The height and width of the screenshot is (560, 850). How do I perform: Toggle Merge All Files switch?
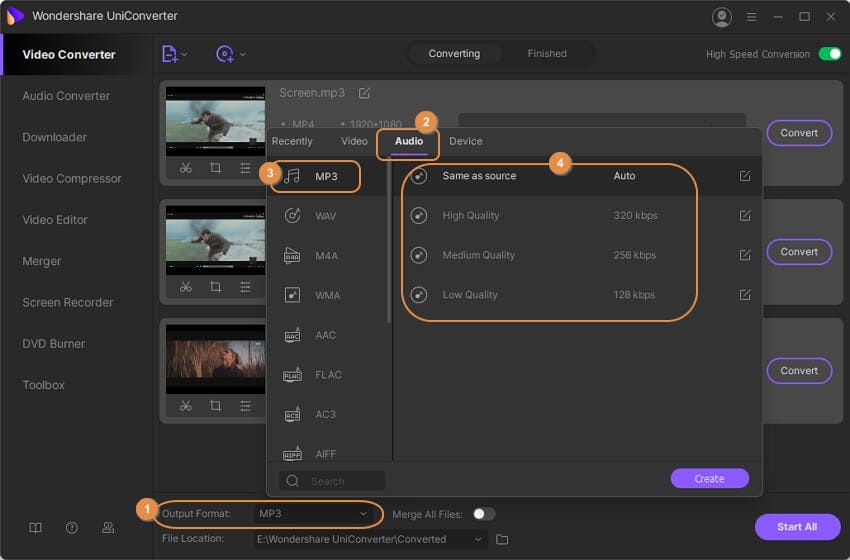click(483, 514)
